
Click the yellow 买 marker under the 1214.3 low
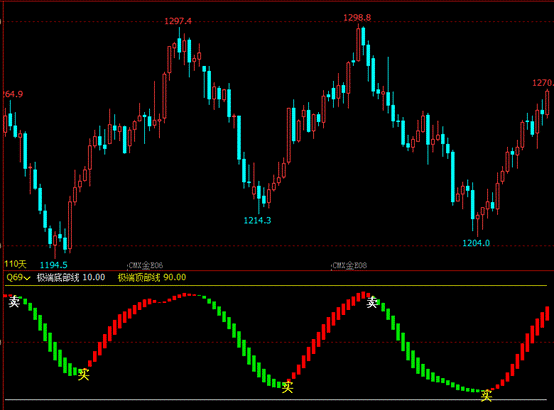pos(287,387)
